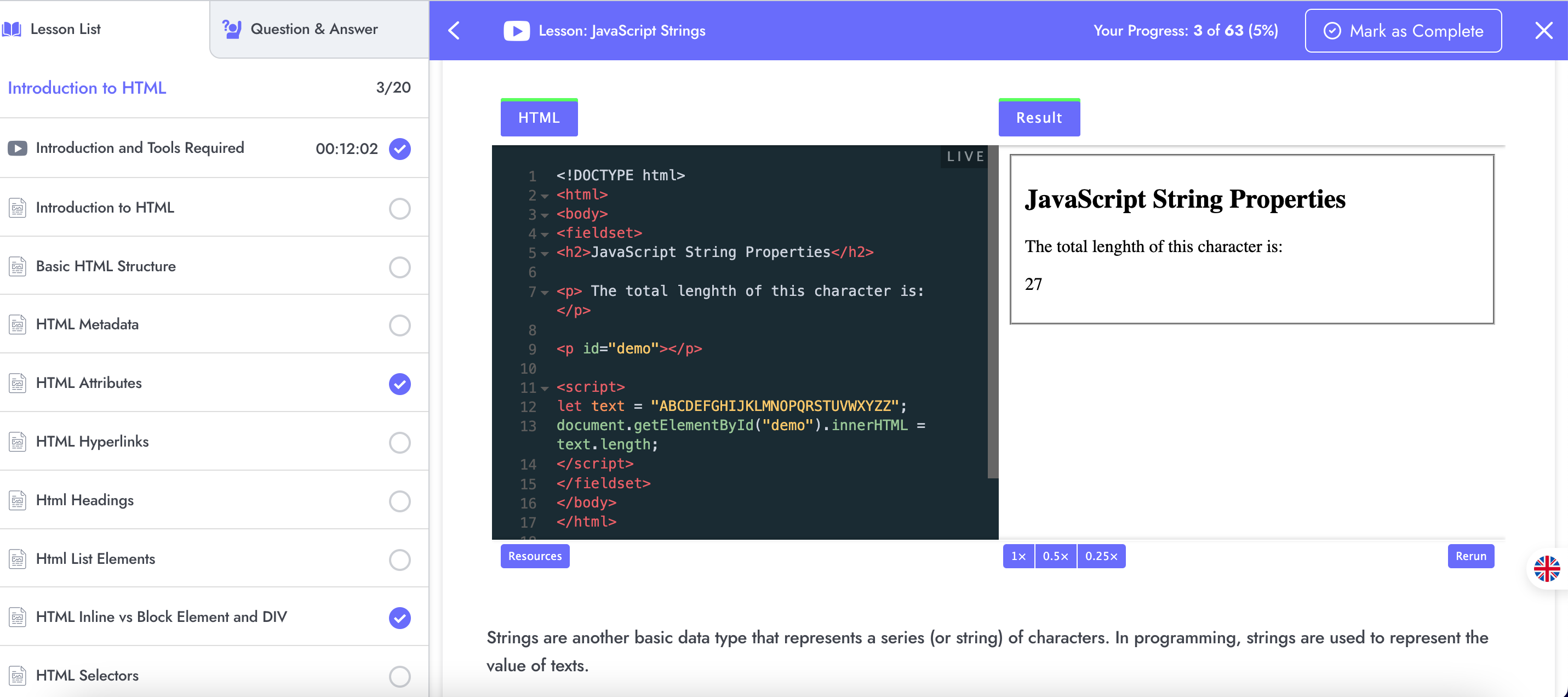
Task: Click video icon for Introduction and Tools Required
Action: tap(17, 148)
